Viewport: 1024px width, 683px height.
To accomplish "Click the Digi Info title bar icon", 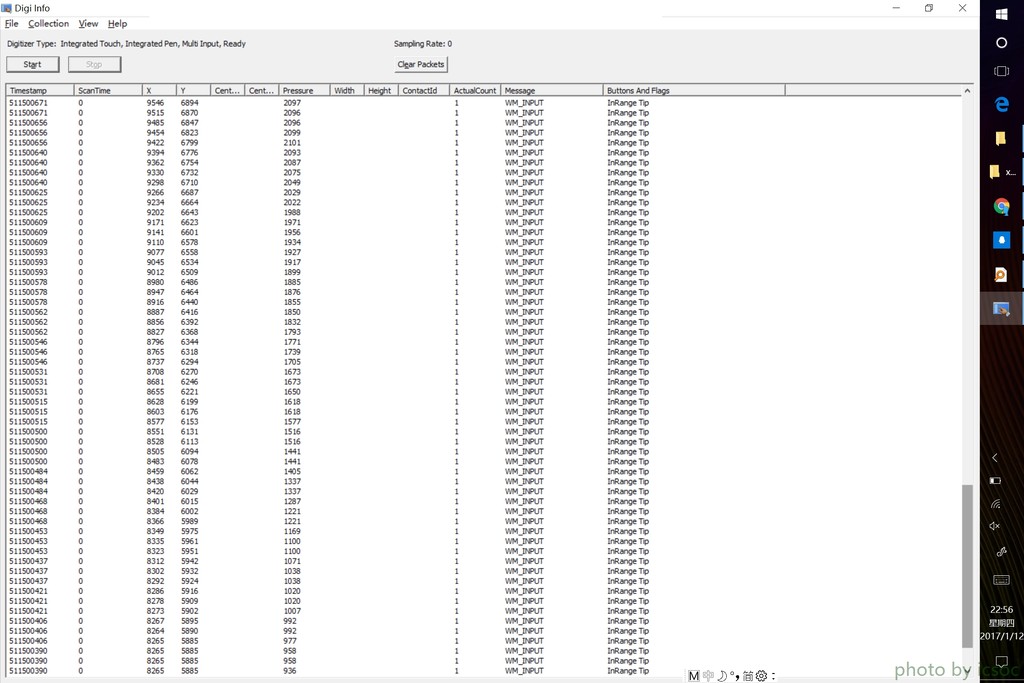I will 7,8.
